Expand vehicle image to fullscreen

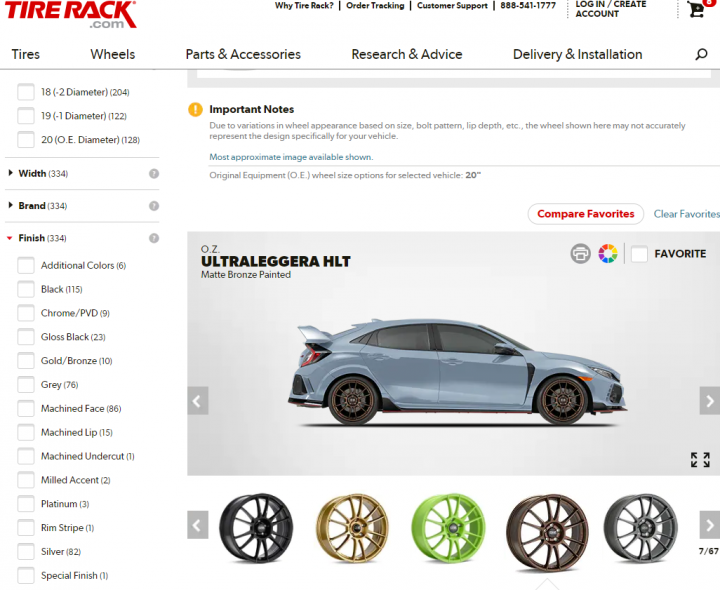click(700, 459)
